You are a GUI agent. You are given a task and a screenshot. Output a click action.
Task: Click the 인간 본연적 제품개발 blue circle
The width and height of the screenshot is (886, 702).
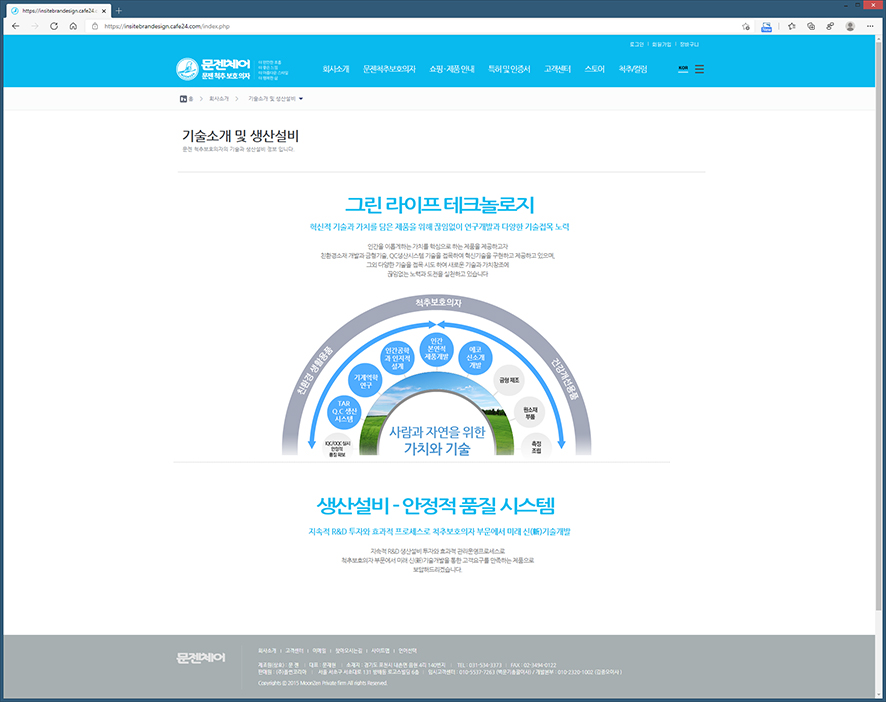point(436,349)
